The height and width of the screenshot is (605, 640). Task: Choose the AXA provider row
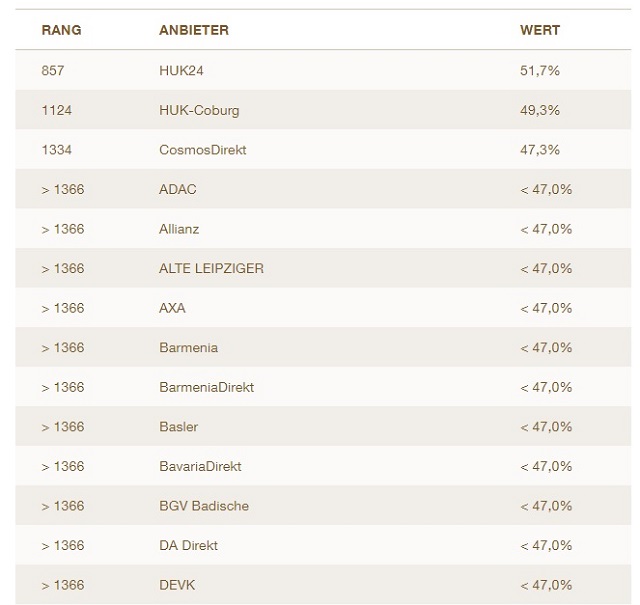coord(172,308)
